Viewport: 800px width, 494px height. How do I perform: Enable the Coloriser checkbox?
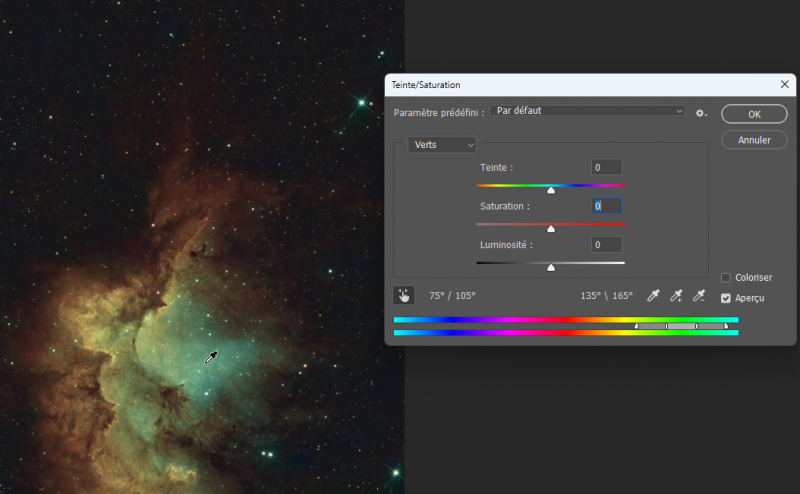click(x=726, y=278)
